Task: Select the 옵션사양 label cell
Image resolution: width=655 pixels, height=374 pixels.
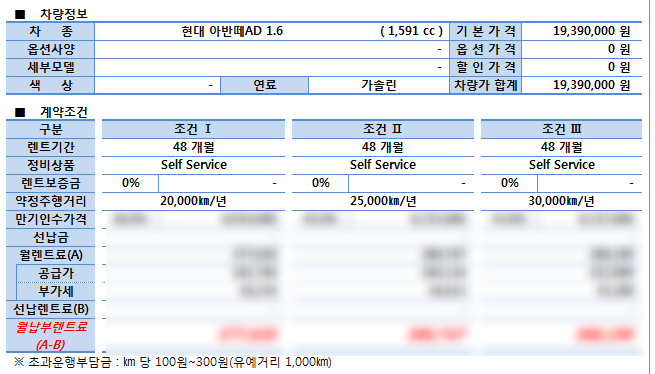Action: pos(51,50)
